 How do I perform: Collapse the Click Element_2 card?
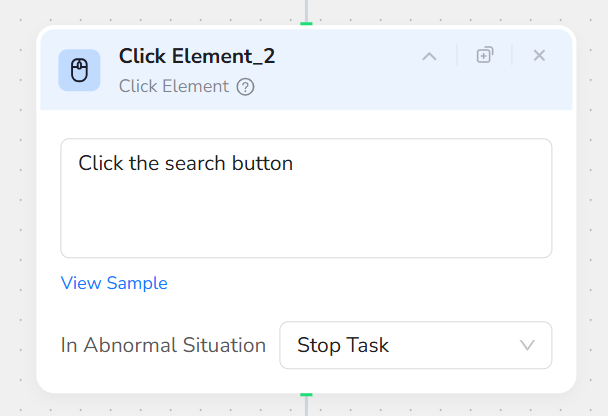(x=429, y=56)
